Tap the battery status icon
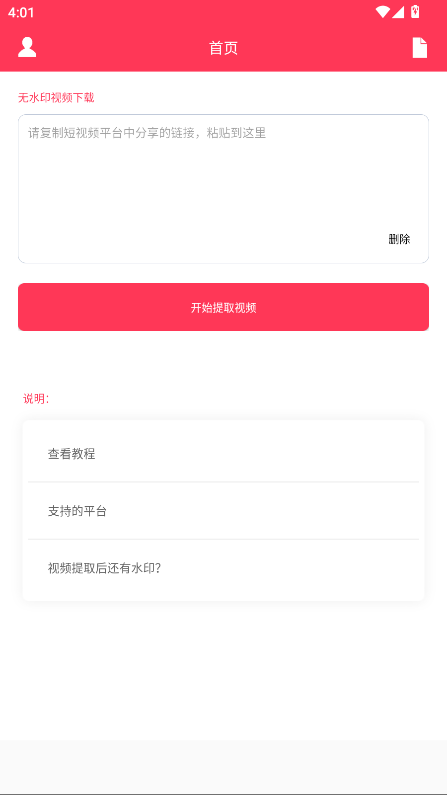 (x=415, y=12)
